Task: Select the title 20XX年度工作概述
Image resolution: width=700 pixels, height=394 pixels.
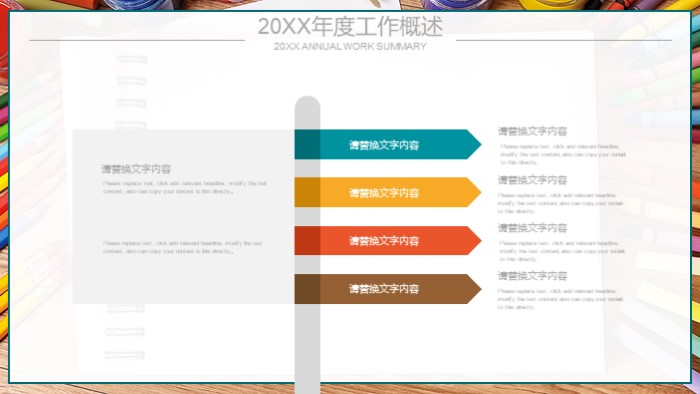Action: tap(350, 26)
